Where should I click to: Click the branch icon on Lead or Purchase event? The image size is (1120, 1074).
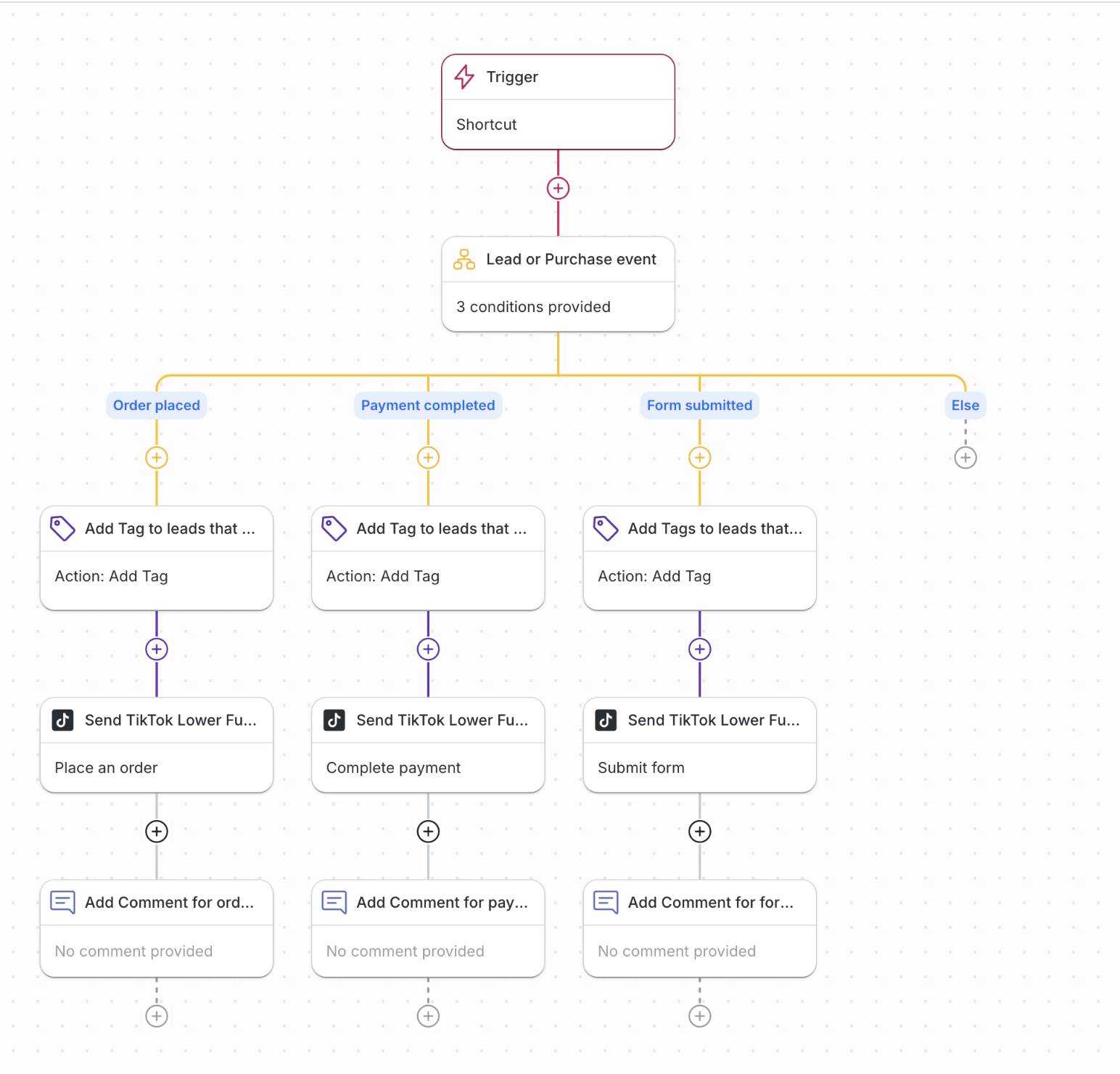coord(464,259)
